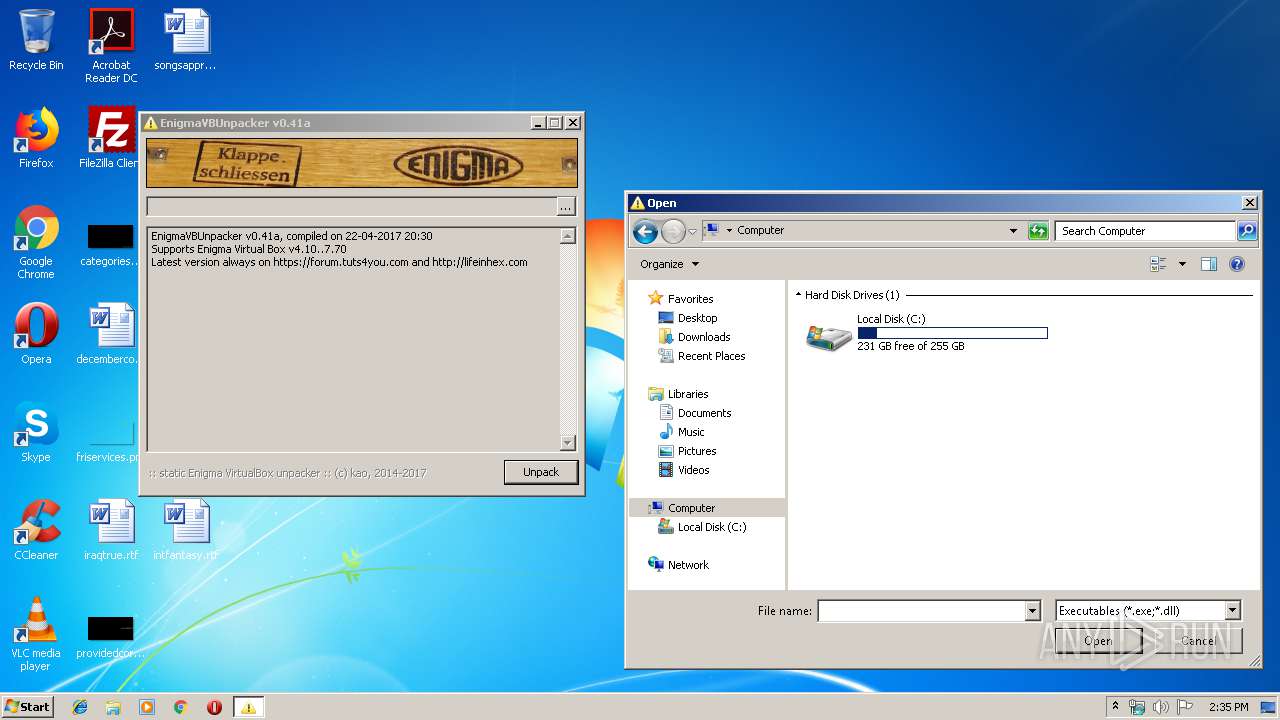Open FileZilla Client desktop shortcut
Image resolution: width=1280 pixels, height=720 pixels.
110,137
